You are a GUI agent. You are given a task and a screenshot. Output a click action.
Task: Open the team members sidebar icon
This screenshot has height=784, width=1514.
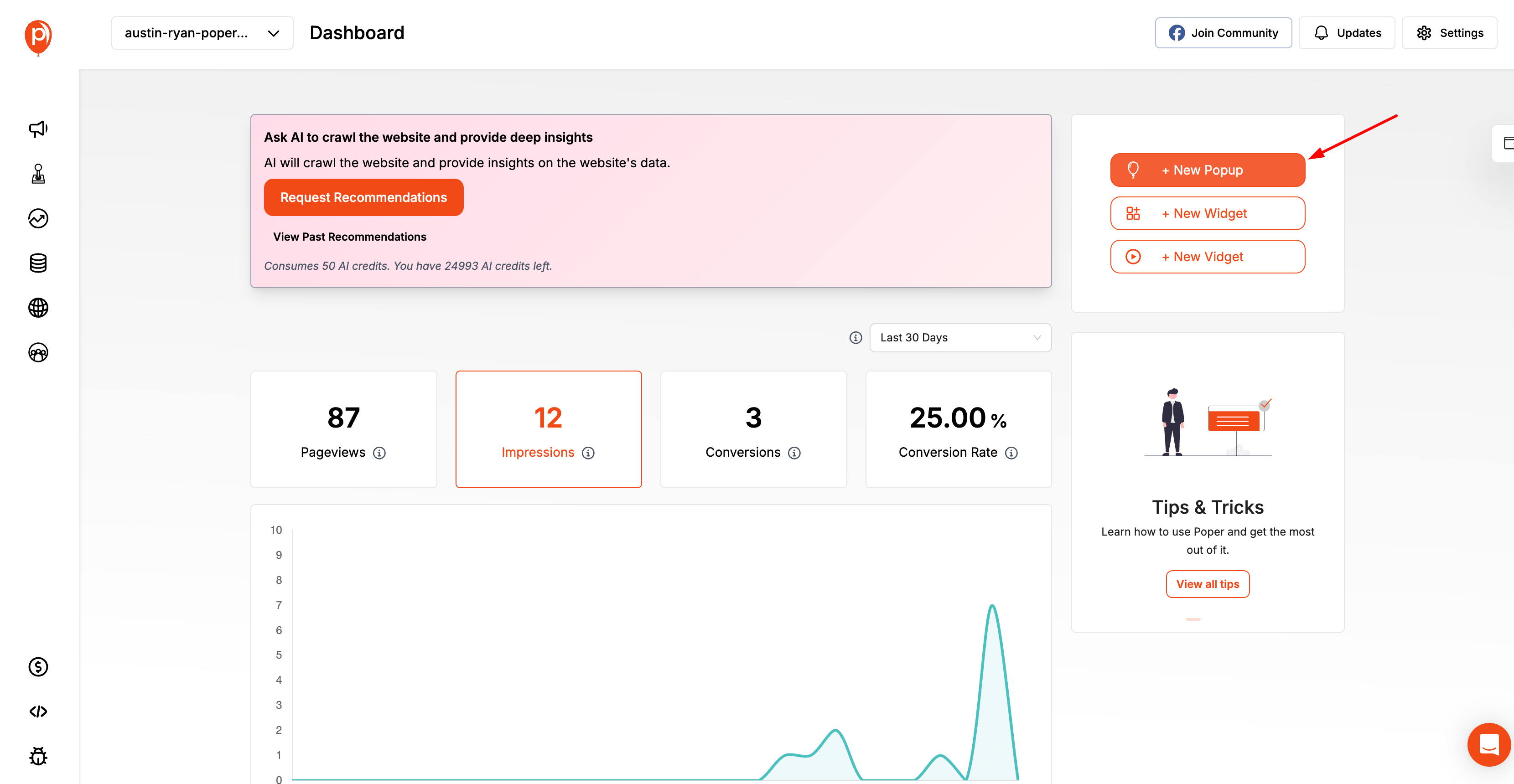38,352
